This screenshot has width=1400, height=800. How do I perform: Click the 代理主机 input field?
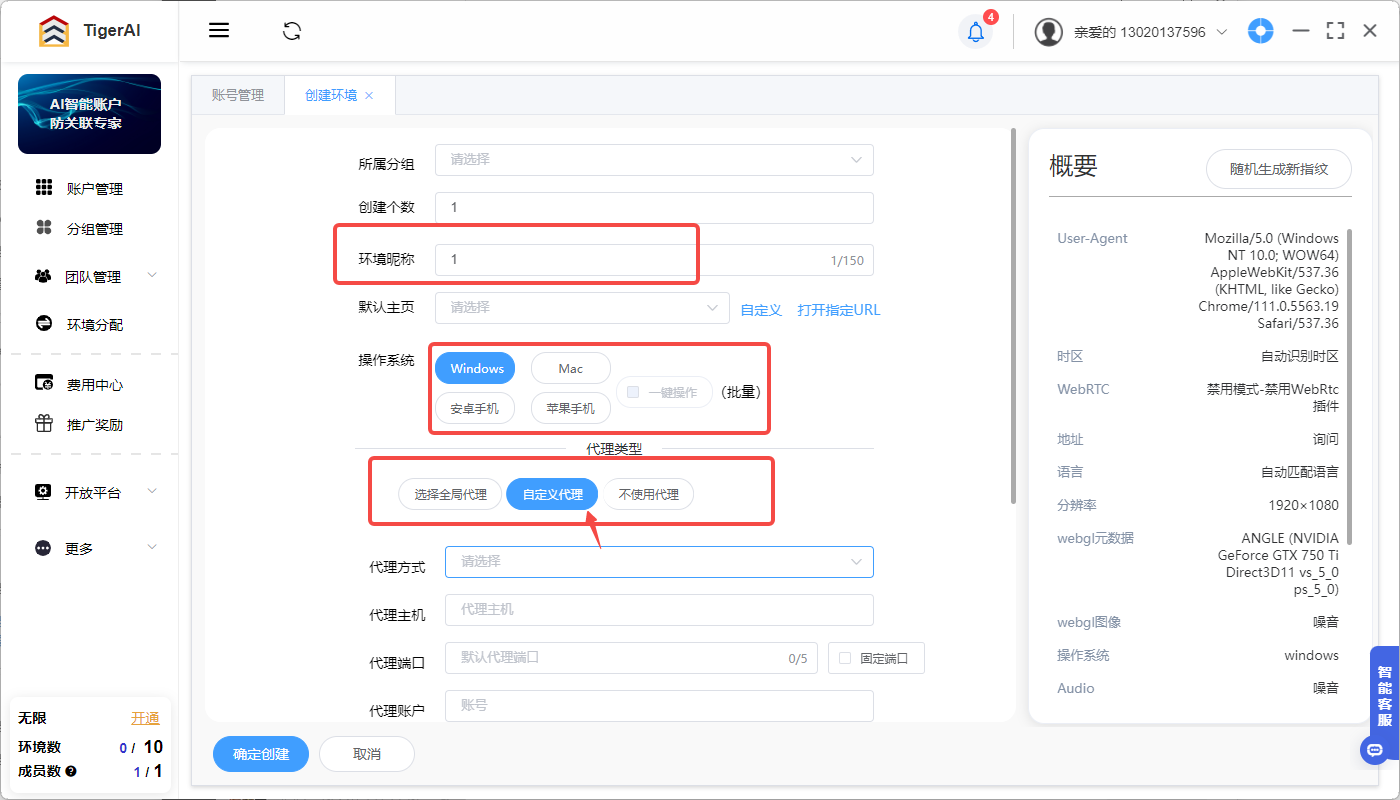(x=659, y=610)
